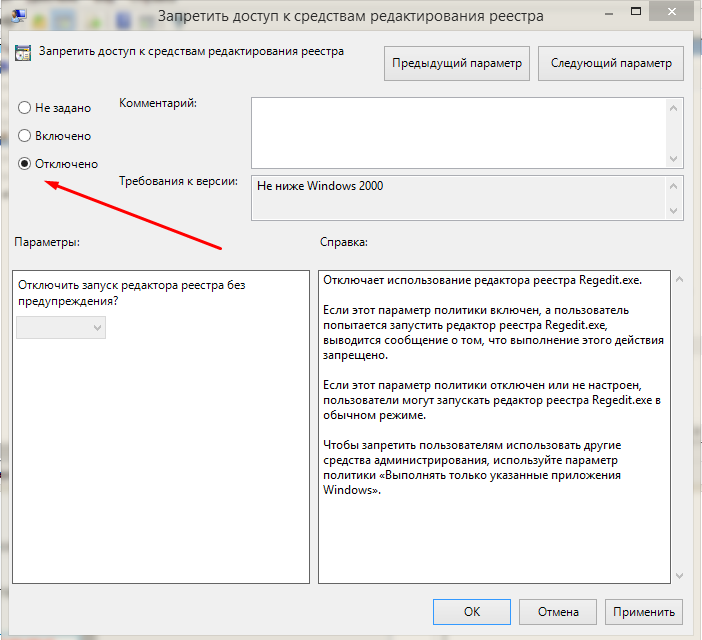This screenshot has height=640, width=702.
Task: Go to 'Следующий параметр'
Action: [610, 63]
